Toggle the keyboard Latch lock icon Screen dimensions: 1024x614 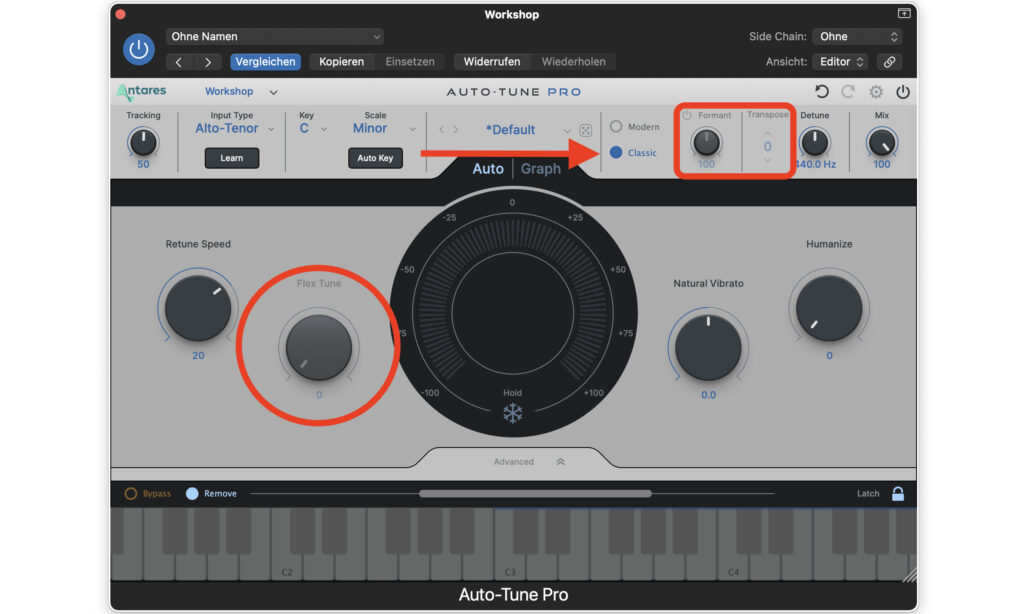click(898, 494)
